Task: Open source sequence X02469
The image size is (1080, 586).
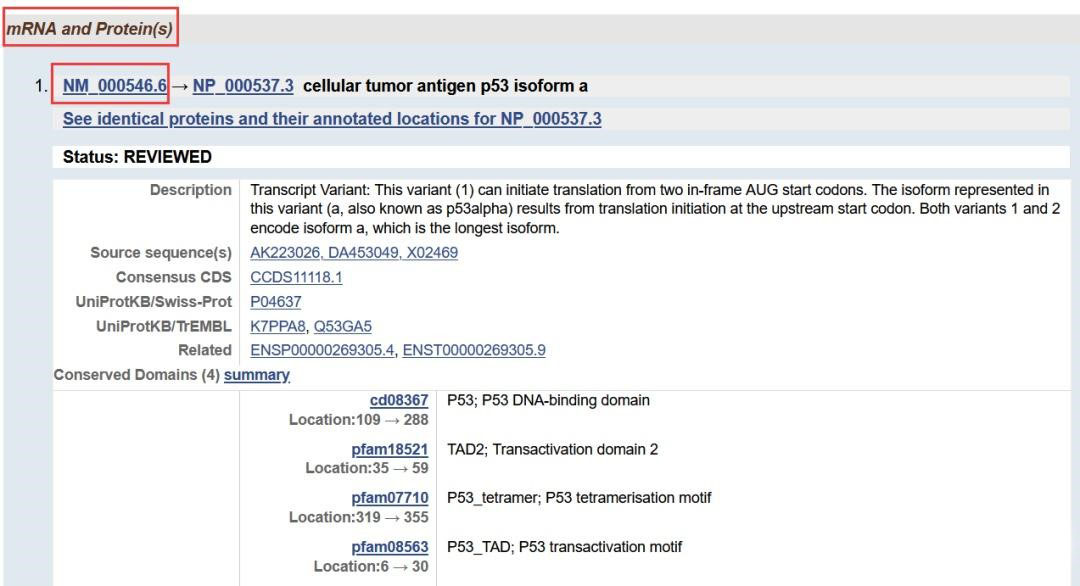Action: click(432, 253)
